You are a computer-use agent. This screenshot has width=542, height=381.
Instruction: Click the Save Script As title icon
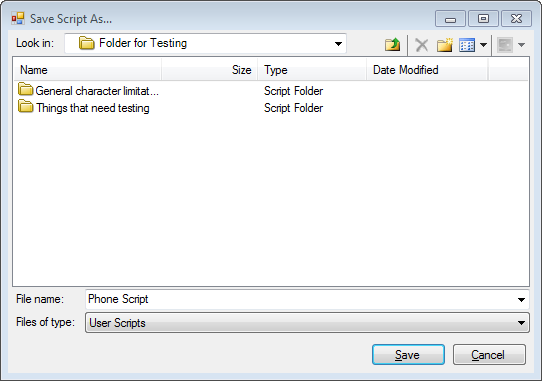[18, 18]
